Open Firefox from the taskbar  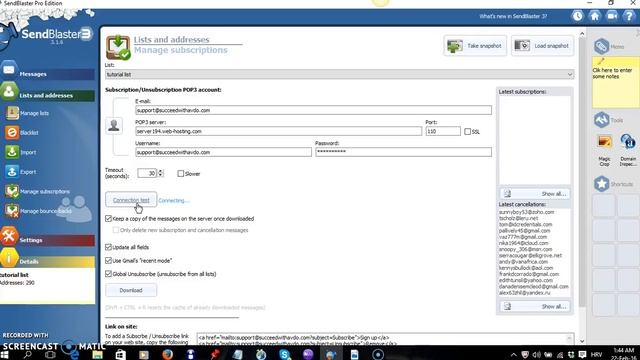167,354
